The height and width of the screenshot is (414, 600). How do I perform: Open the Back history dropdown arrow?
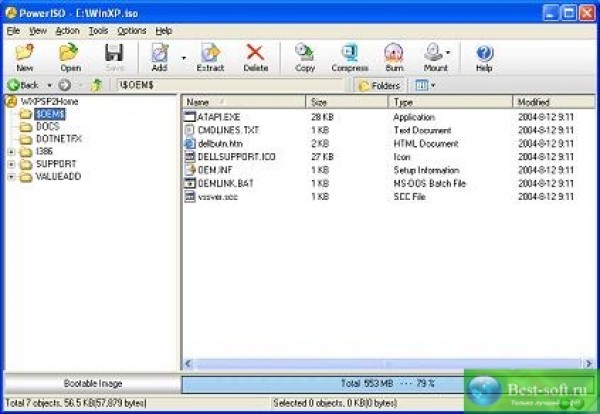point(49,85)
